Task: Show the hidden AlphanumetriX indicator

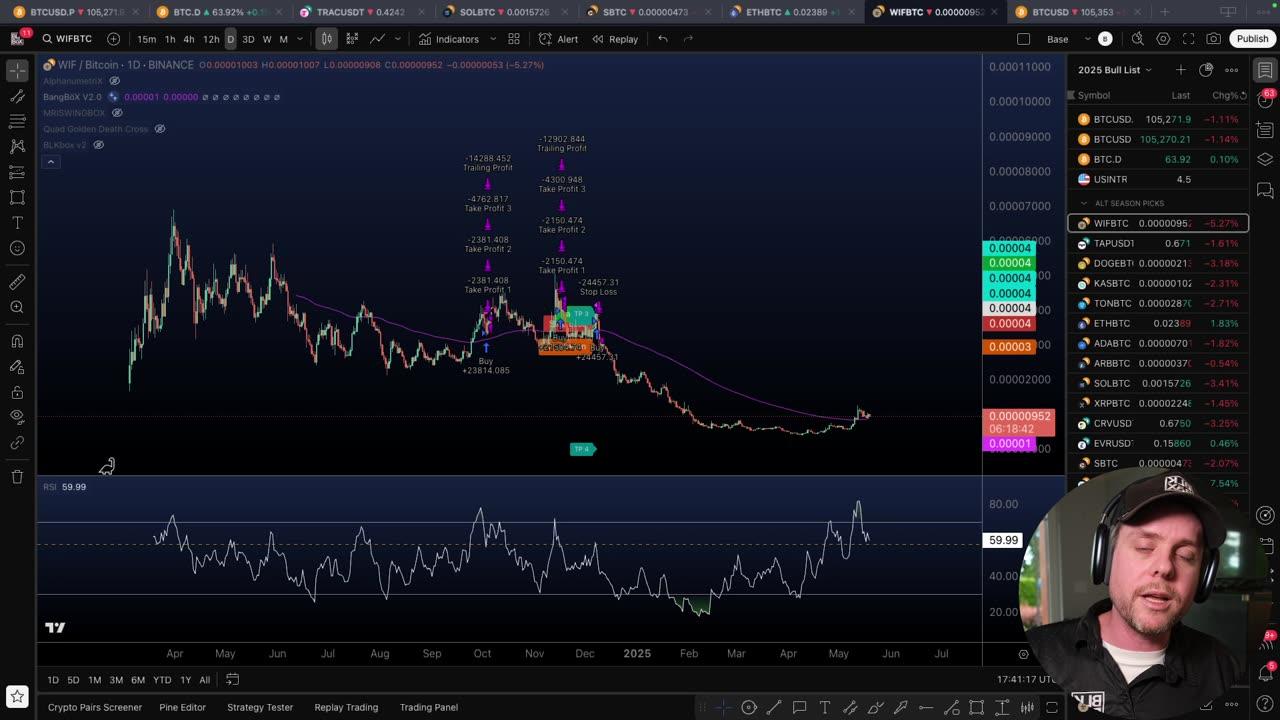Action: [114, 81]
